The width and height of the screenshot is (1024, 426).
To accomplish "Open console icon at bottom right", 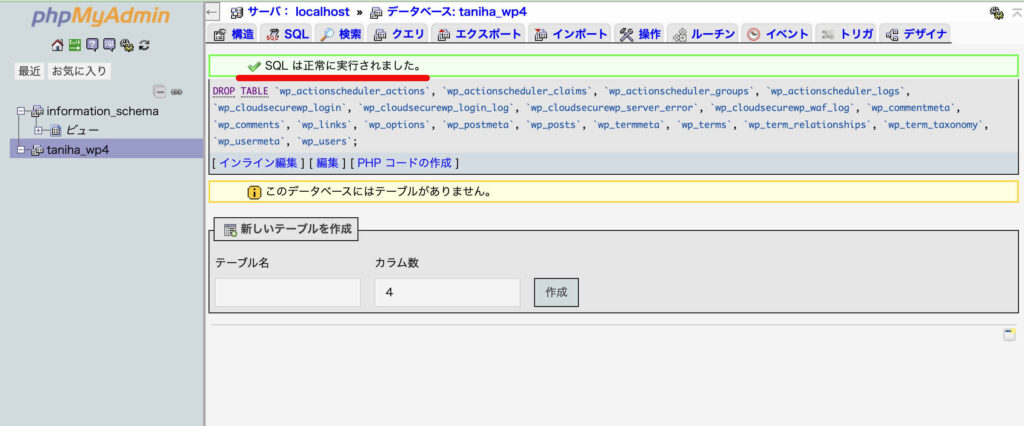I will click(x=1009, y=335).
